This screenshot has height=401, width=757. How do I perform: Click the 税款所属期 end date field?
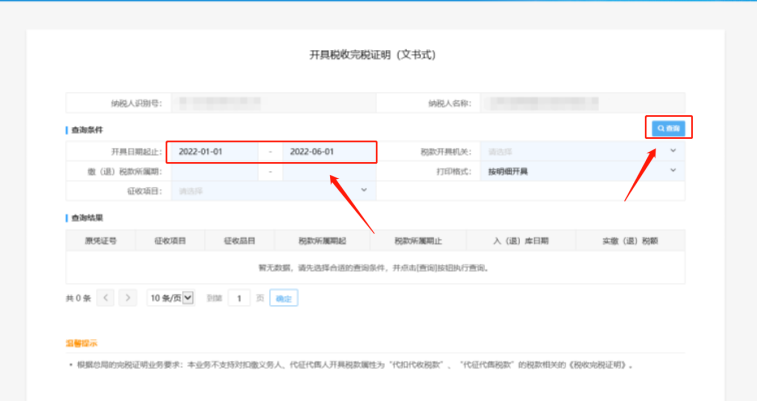click(327, 171)
